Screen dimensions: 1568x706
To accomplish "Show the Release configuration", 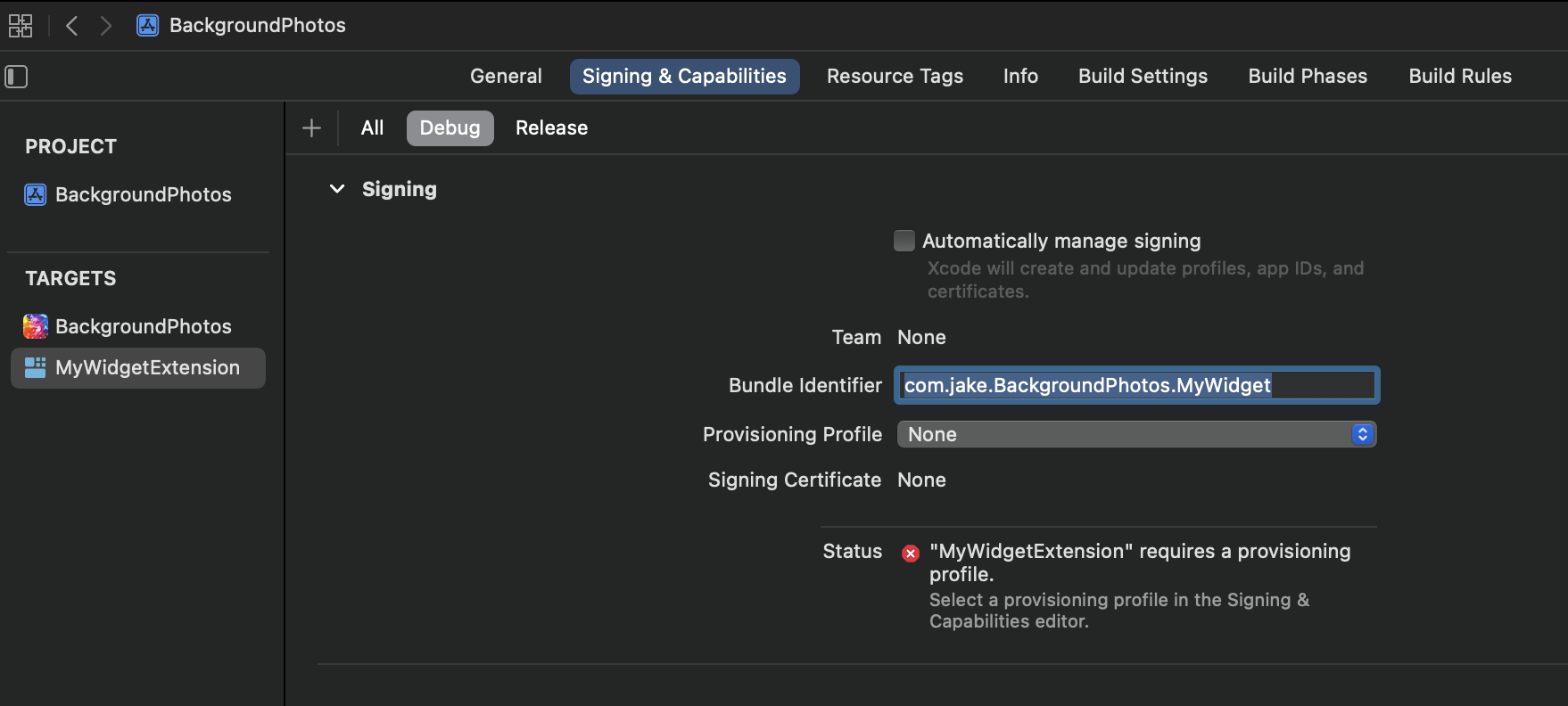I will pyautogui.click(x=551, y=128).
